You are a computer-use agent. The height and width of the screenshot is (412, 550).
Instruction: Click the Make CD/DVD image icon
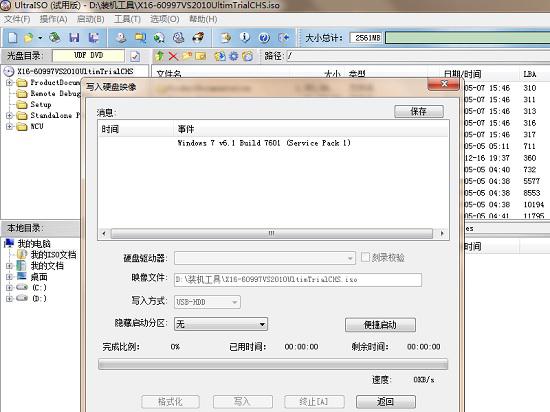(121, 38)
